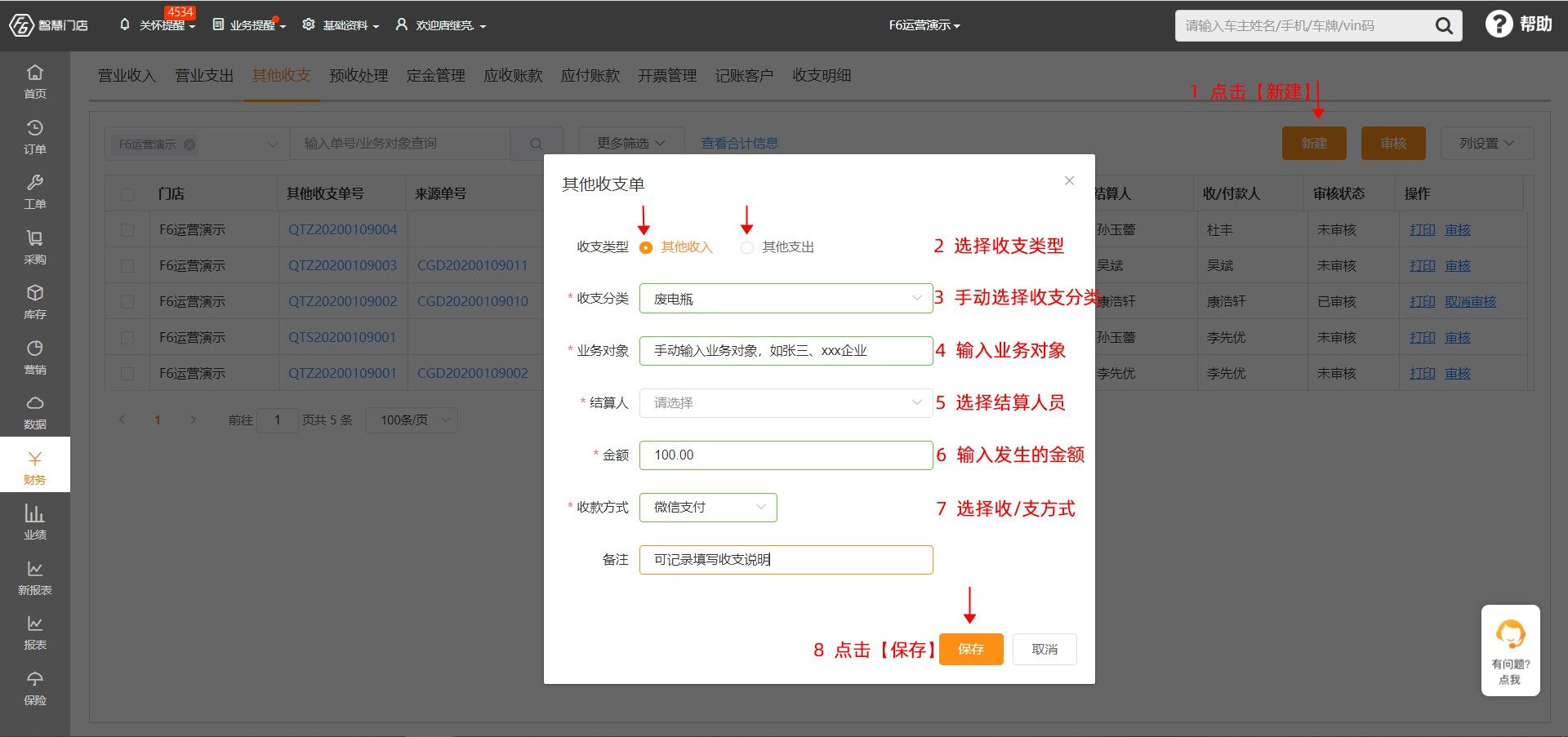
Task: Open the 列设置 column settings dropdown
Action: click(1486, 144)
